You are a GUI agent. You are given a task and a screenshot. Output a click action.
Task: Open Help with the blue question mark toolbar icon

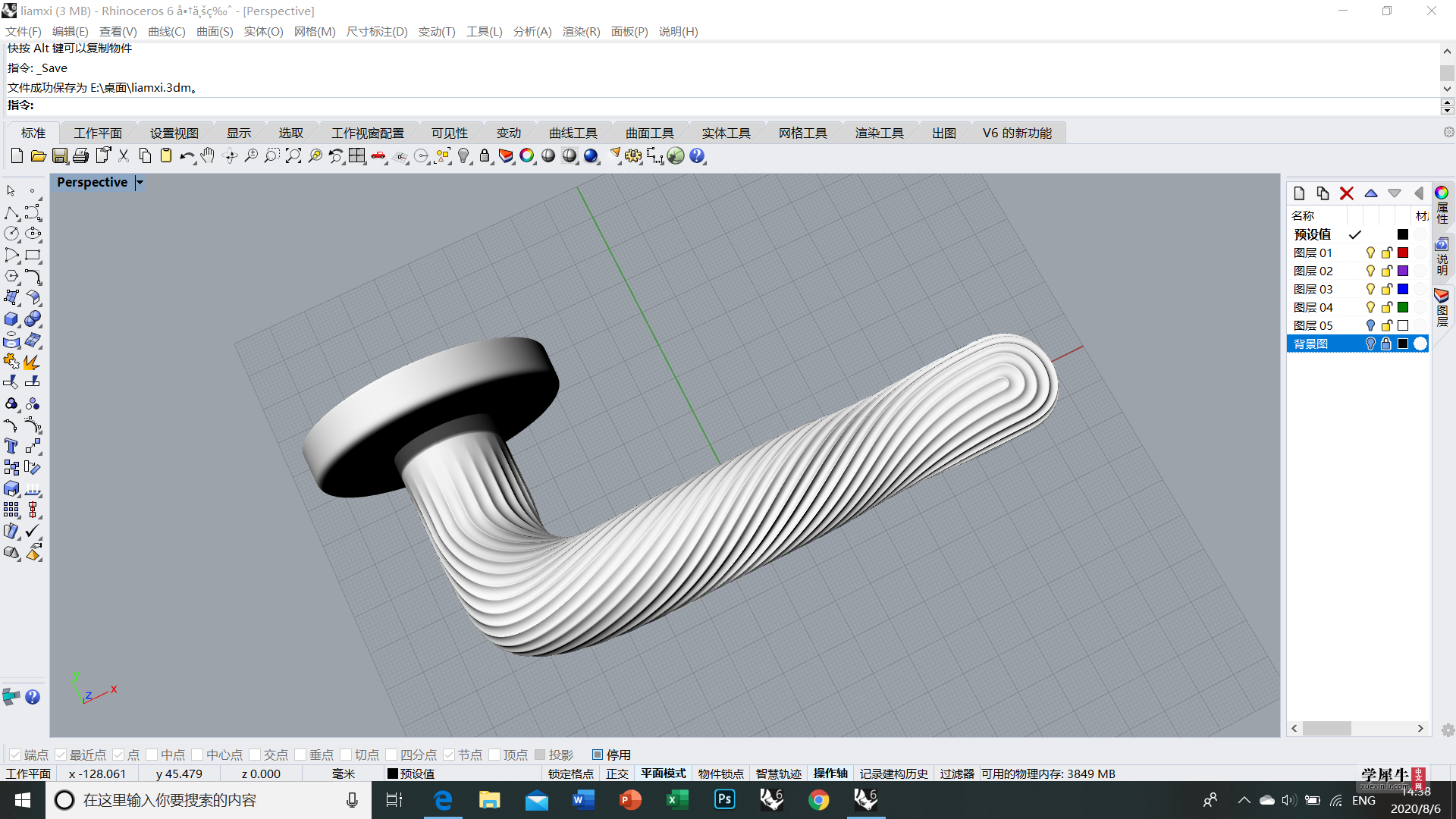697,156
